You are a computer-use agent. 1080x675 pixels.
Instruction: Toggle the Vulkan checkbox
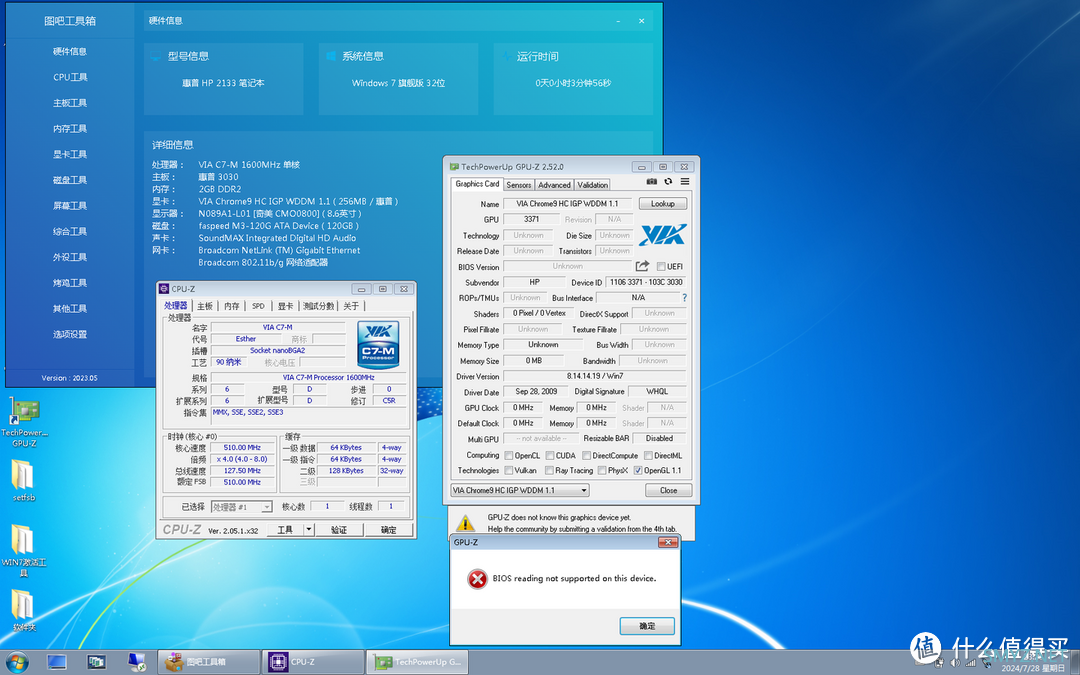click(508, 470)
